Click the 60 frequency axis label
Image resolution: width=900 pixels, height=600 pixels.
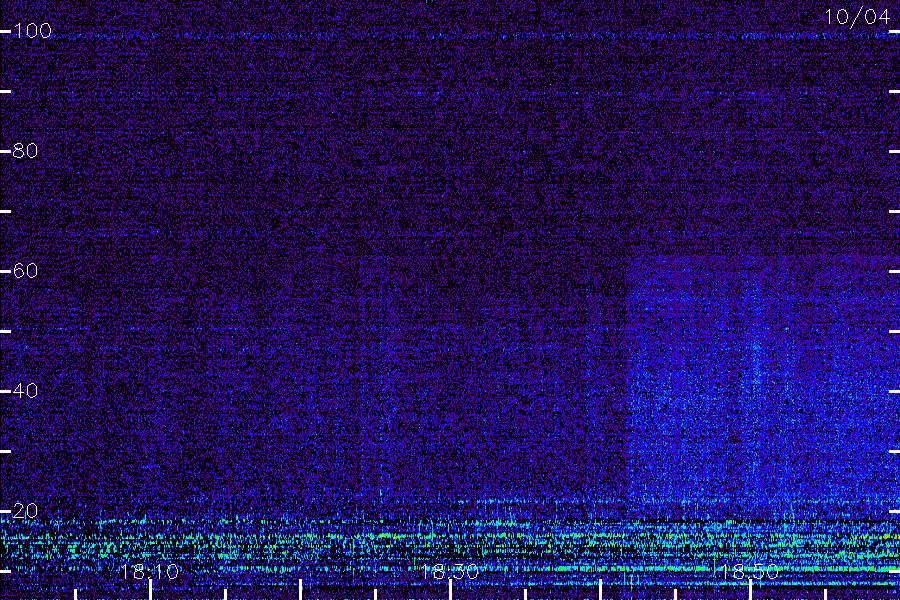(25, 271)
